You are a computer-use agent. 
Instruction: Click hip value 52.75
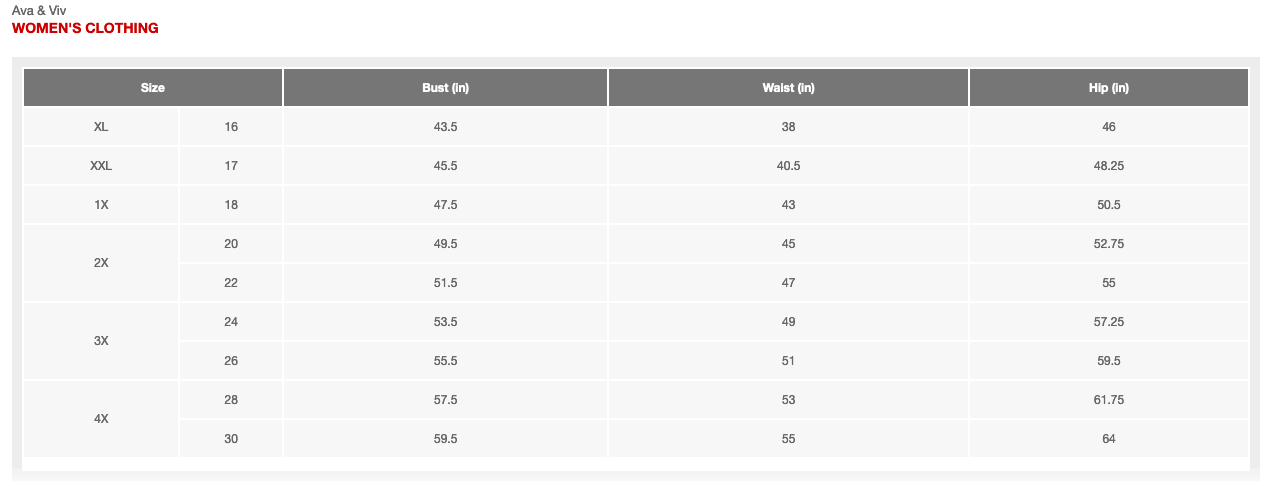coord(1109,244)
